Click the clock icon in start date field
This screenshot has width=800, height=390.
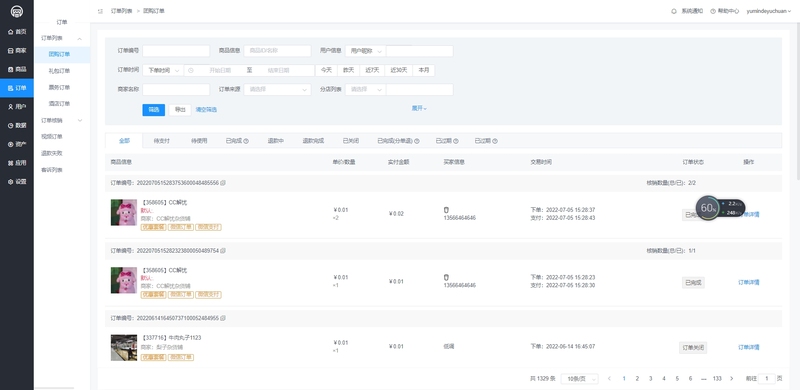[x=191, y=70]
